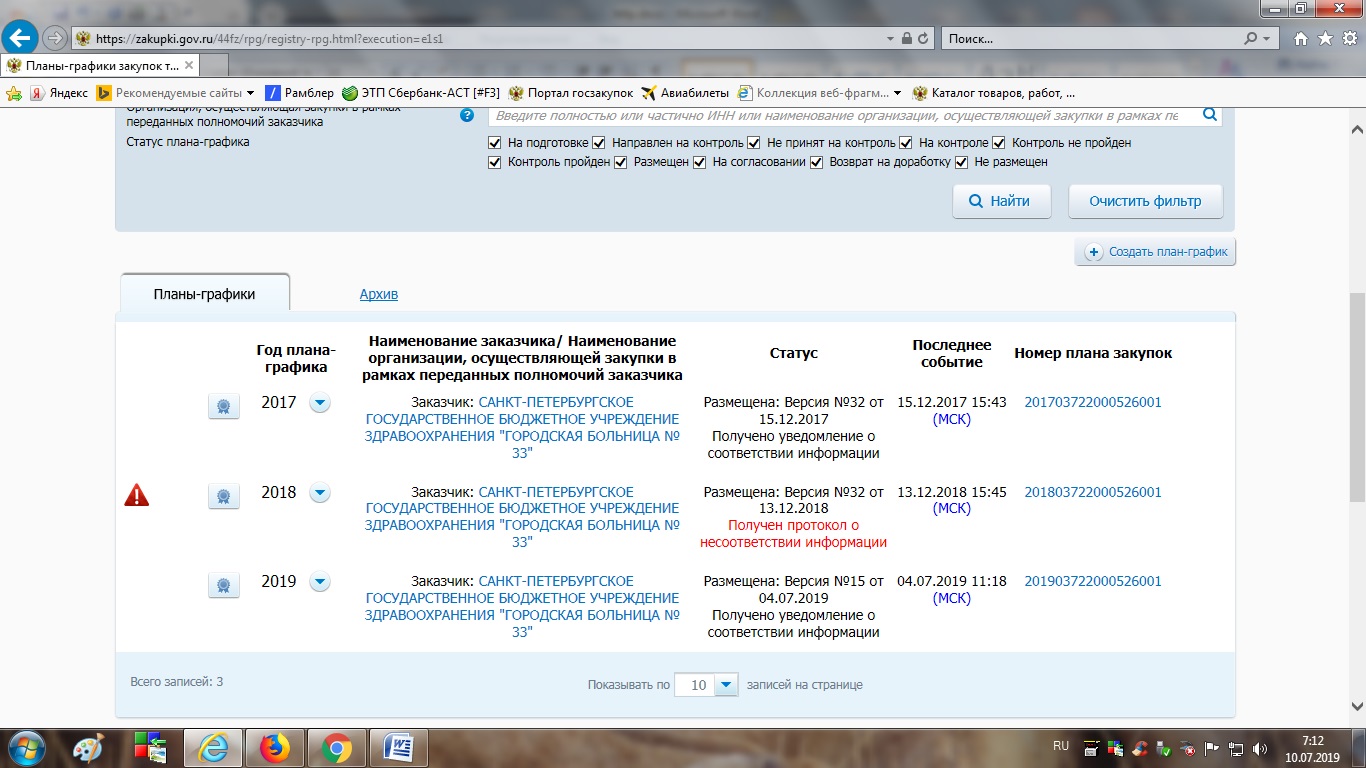
Task: Click the 'Найти' search button
Action: tap(1001, 201)
